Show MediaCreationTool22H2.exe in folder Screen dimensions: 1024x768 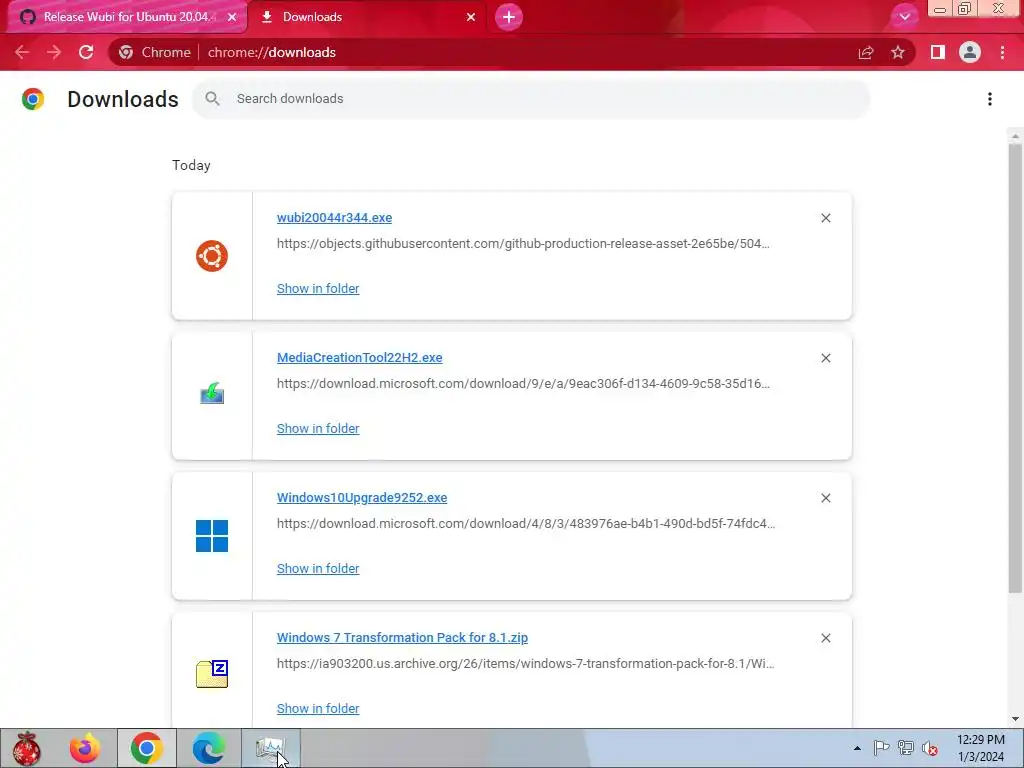coord(318,428)
